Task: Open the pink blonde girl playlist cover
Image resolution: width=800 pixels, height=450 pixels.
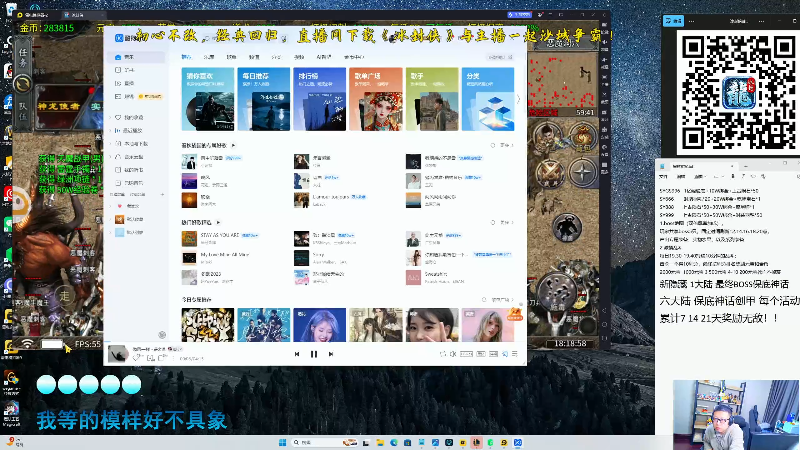Action: pos(488,324)
